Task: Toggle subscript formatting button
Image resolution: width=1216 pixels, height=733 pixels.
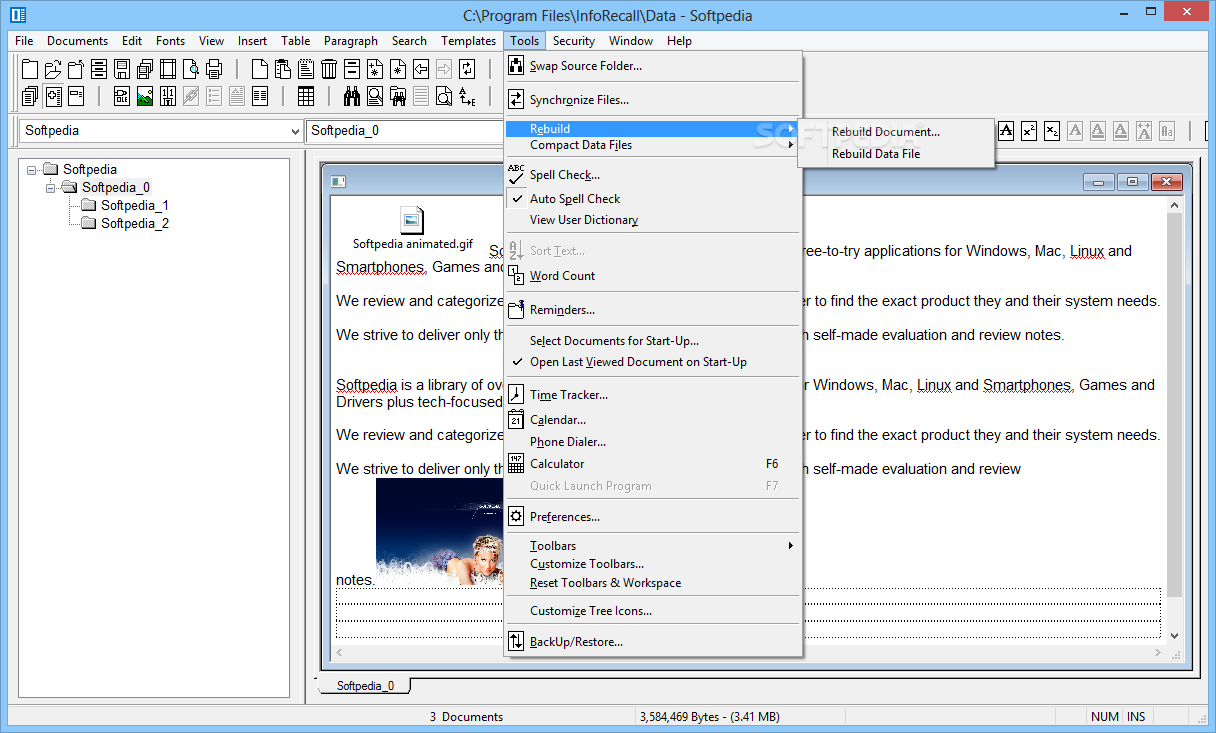Action: [1051, 131]
